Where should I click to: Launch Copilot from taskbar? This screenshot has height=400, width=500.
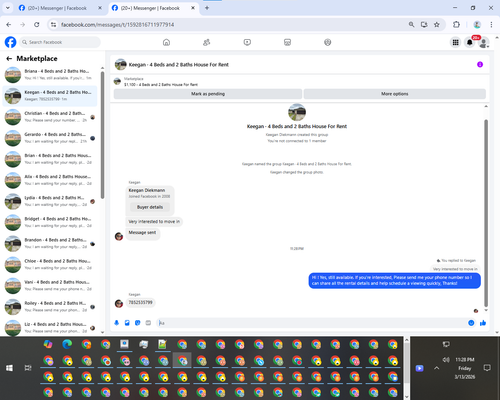point(48,344)
